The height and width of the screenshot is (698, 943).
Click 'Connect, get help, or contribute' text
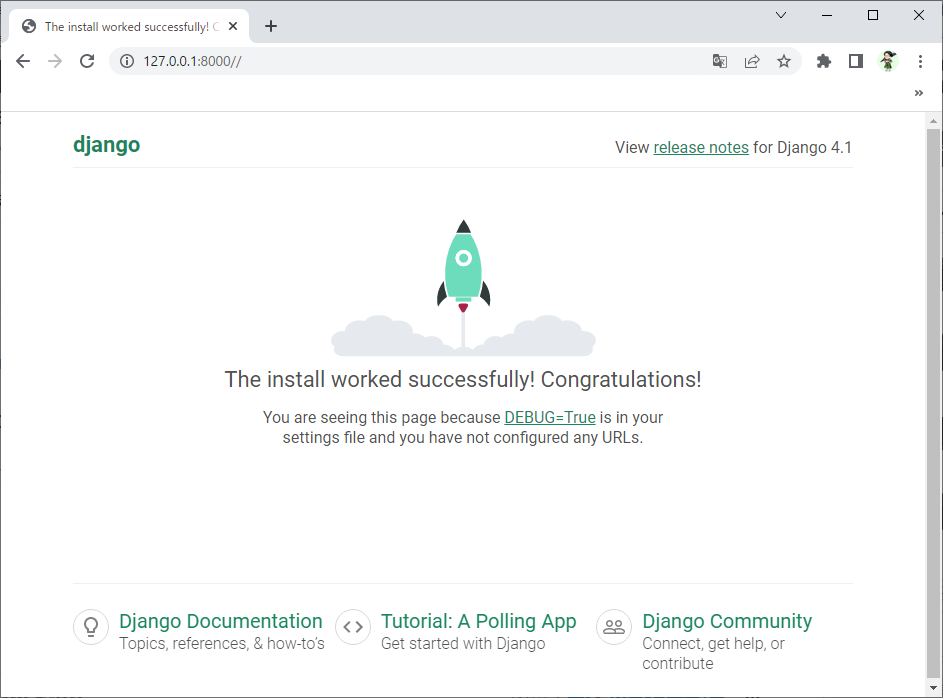pos(713,654)
